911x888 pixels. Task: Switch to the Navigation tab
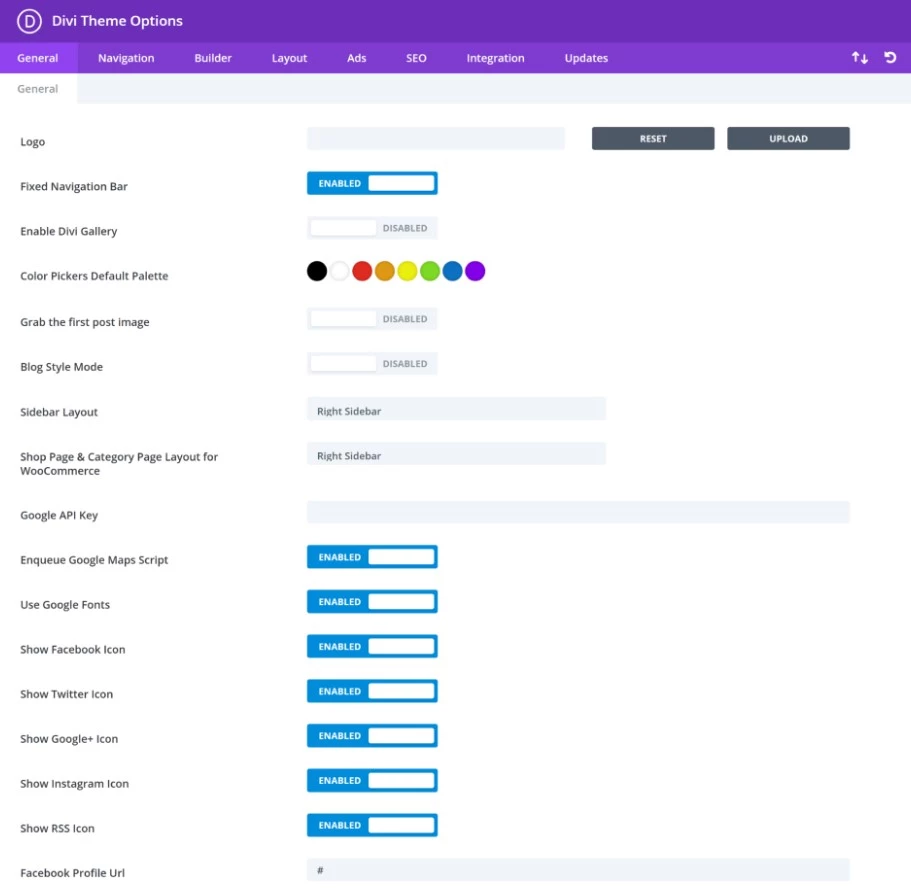click(126, 58)
